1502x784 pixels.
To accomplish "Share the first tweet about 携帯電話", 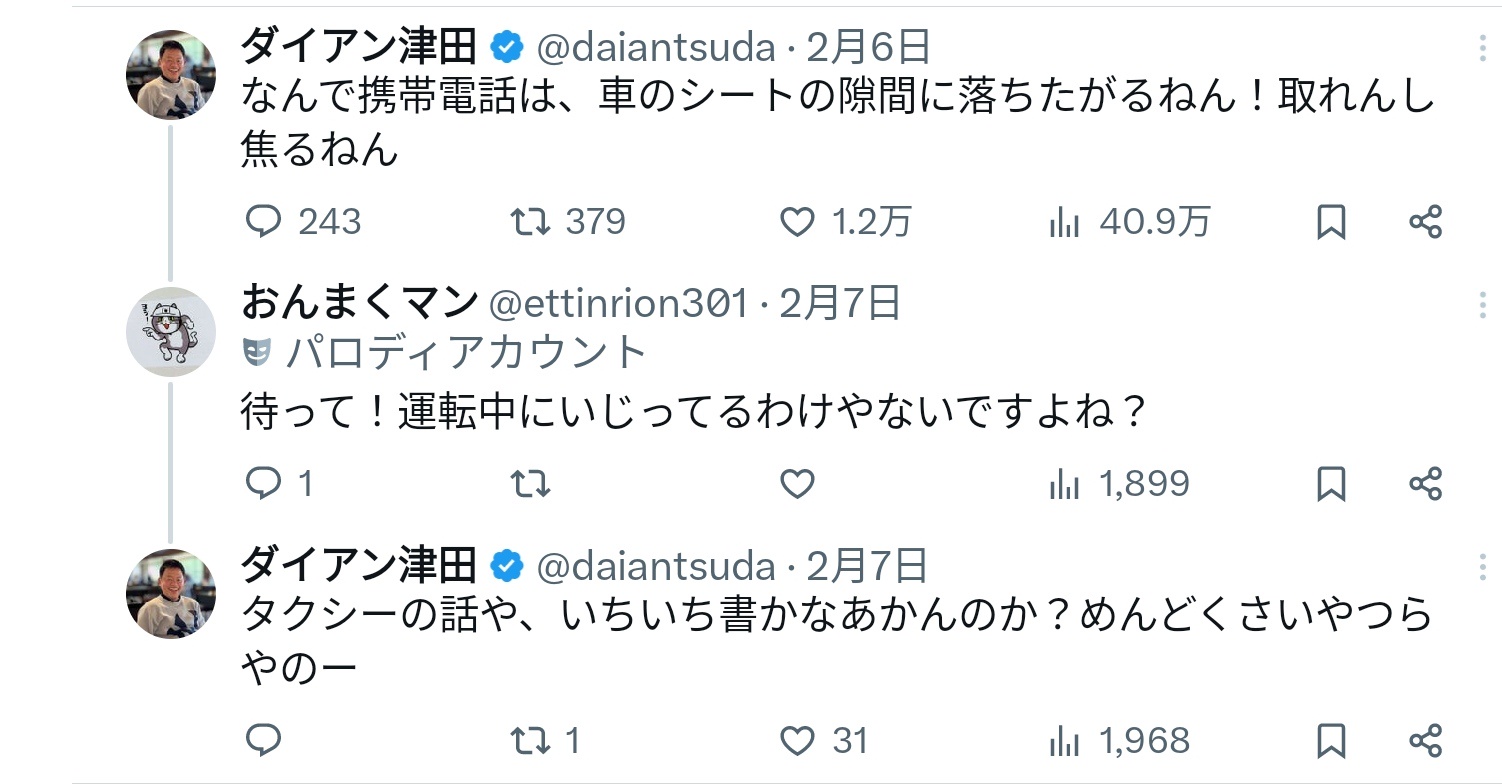I will point(1425,221).
